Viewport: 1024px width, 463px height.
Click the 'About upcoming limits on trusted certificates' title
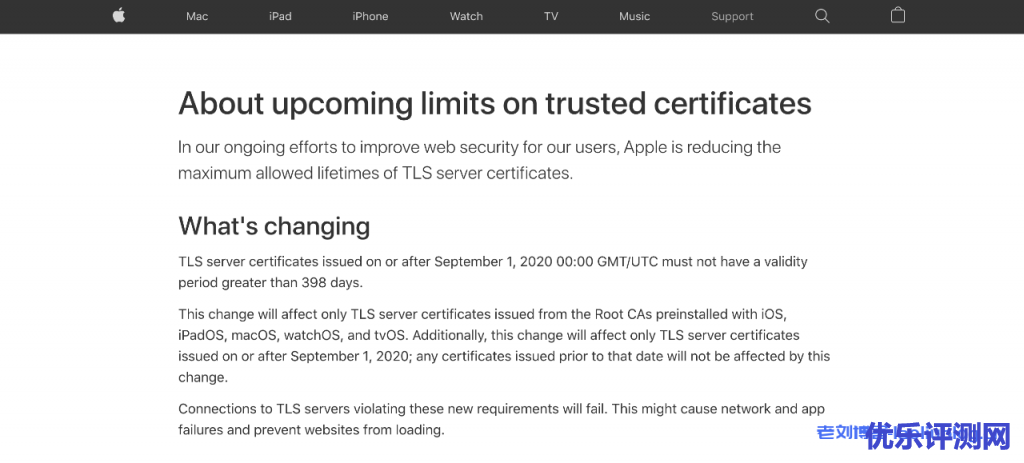pos(494,103)
